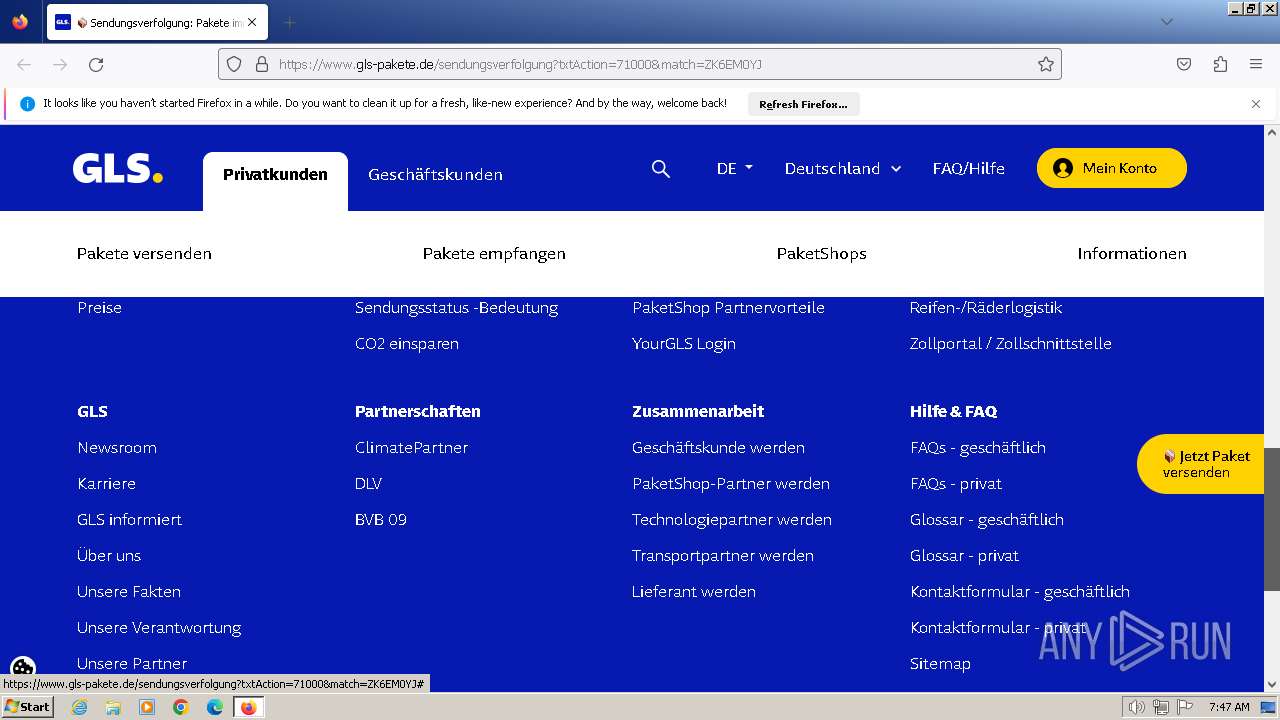This screenshot has width=1280, height=720.
Task: Open the Firefox extensions icon
Action: (1220, 64)
